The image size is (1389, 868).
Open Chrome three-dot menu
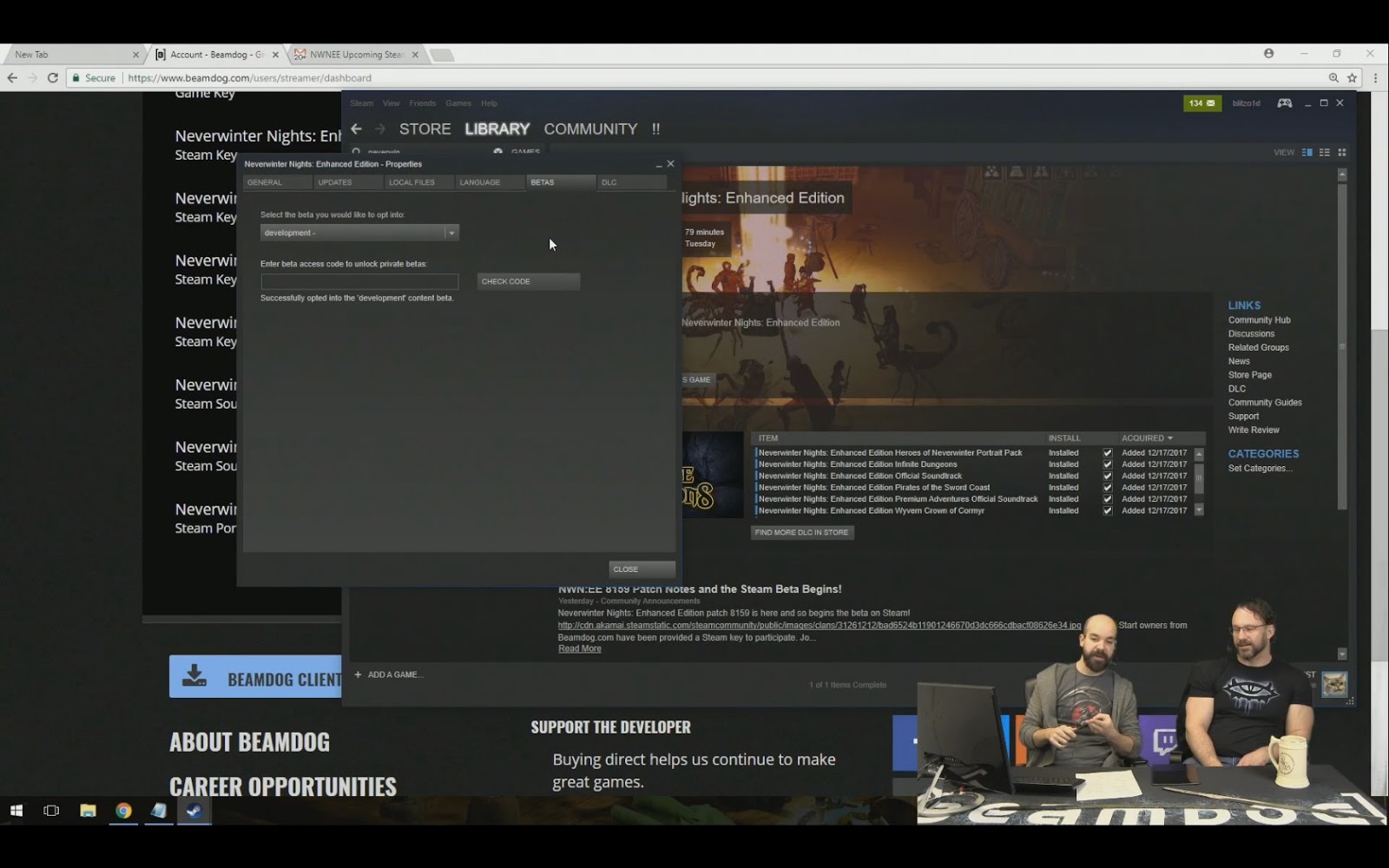(1375, 78)
